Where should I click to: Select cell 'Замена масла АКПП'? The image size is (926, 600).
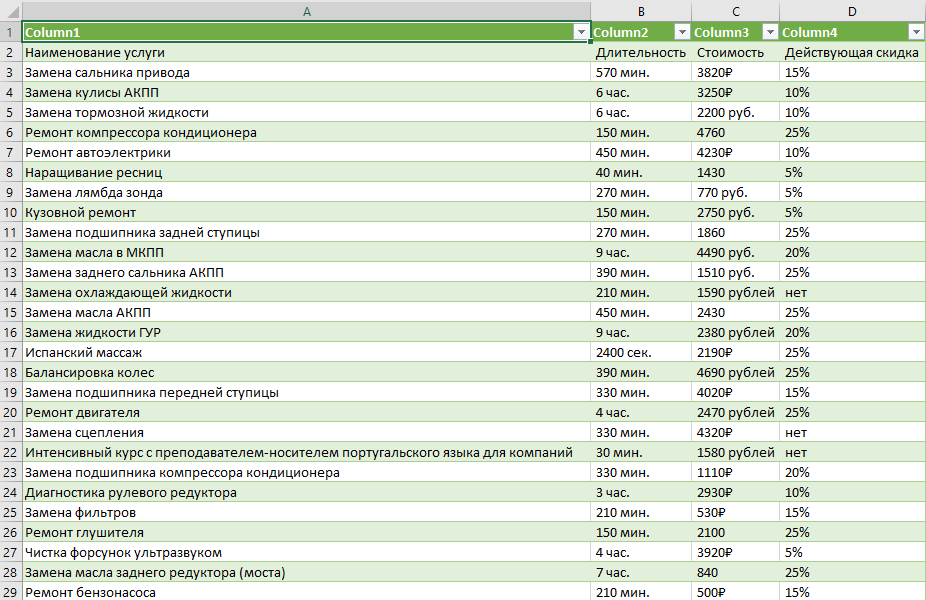coord(307,312)
